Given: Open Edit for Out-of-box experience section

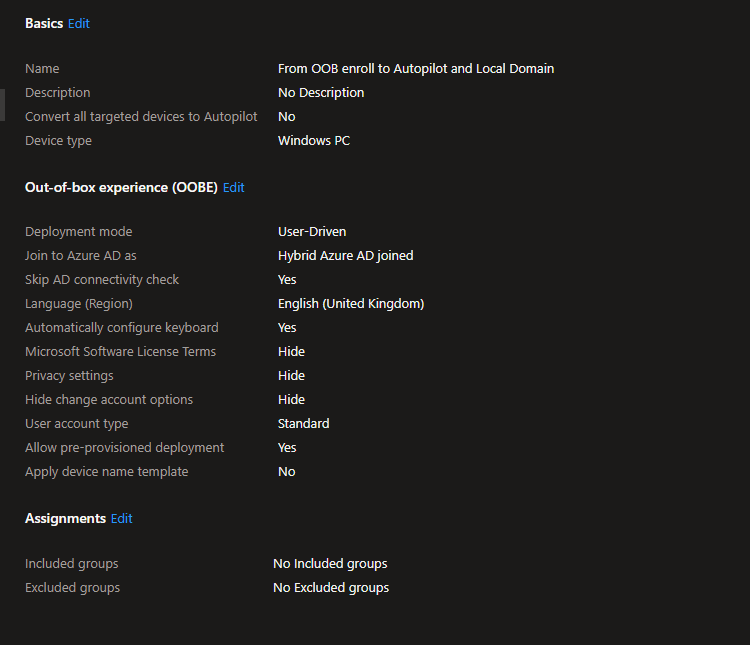Looking at the screenshot, I should [233, 188].
